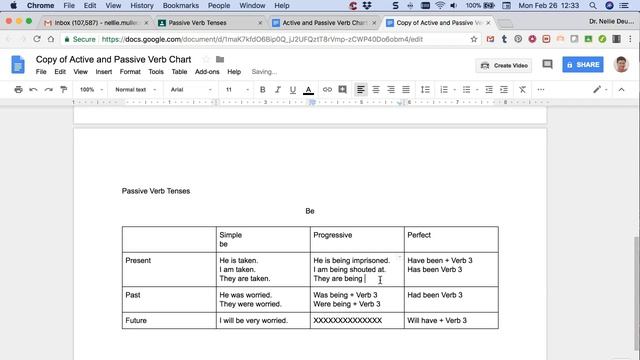
Task: Toggle italic formatting
Action: pos(278,89)
